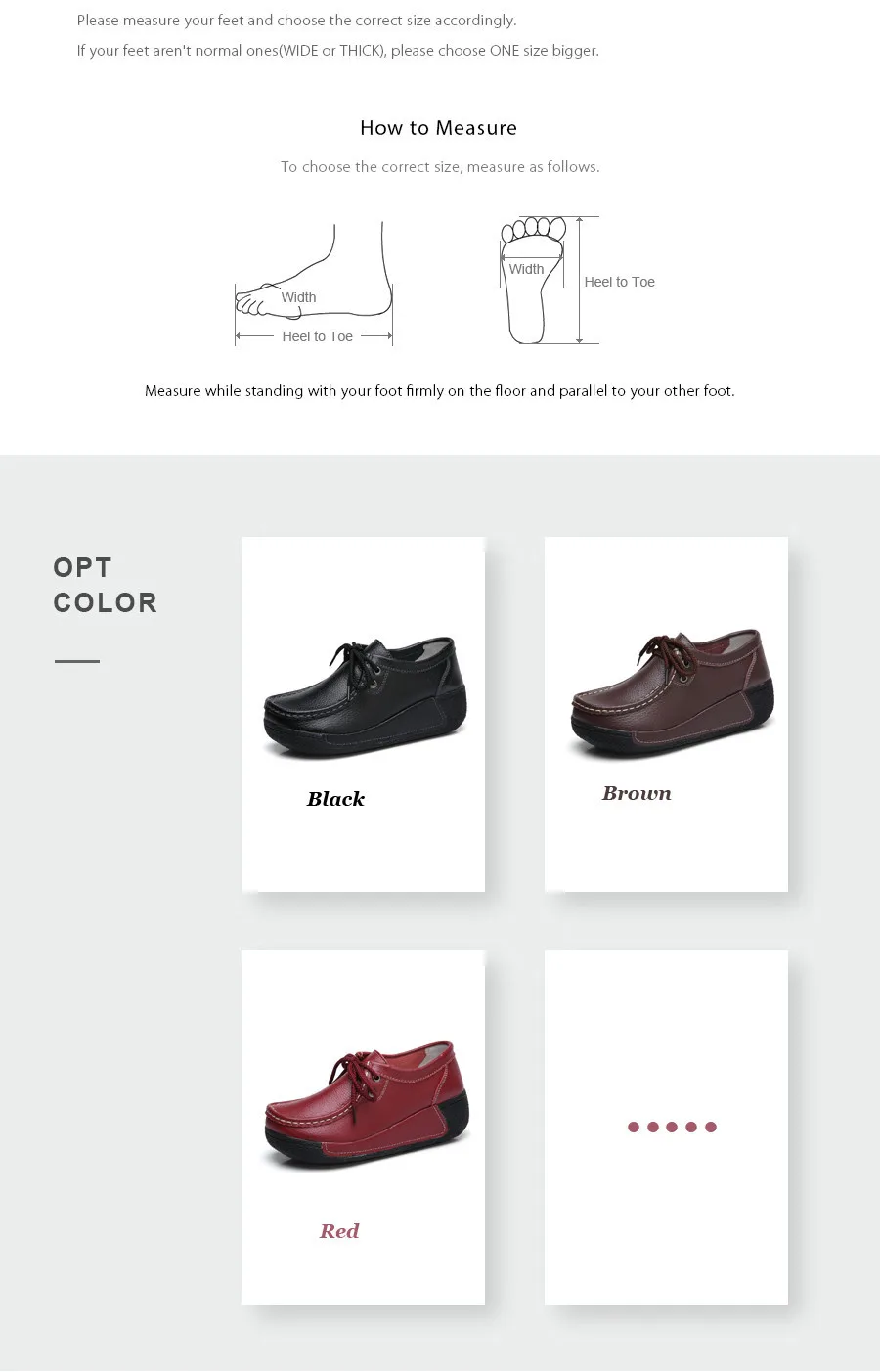Screen dimensions: 880x1372
Task: Click the five red dots indicator
Action: coord(672,1127)
